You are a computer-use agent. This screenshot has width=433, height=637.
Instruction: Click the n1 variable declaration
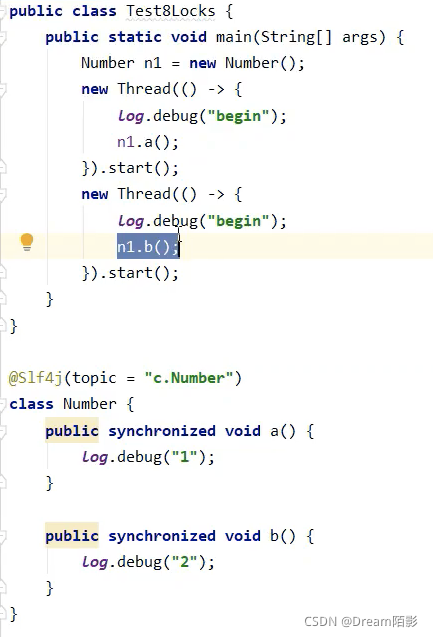click(153, 63)
